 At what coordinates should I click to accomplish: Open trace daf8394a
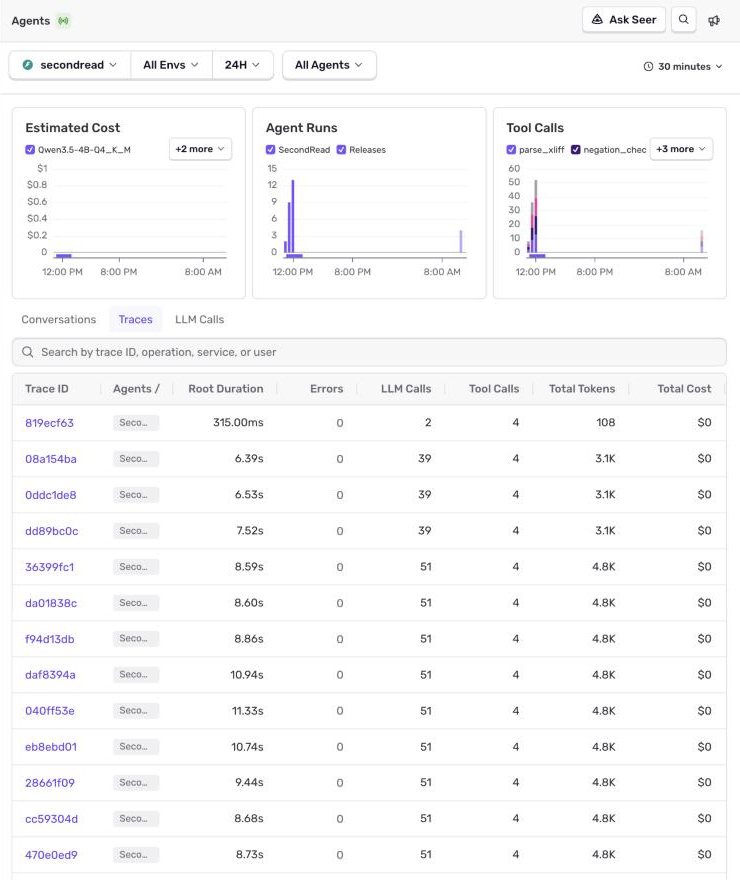coord(50,675)
